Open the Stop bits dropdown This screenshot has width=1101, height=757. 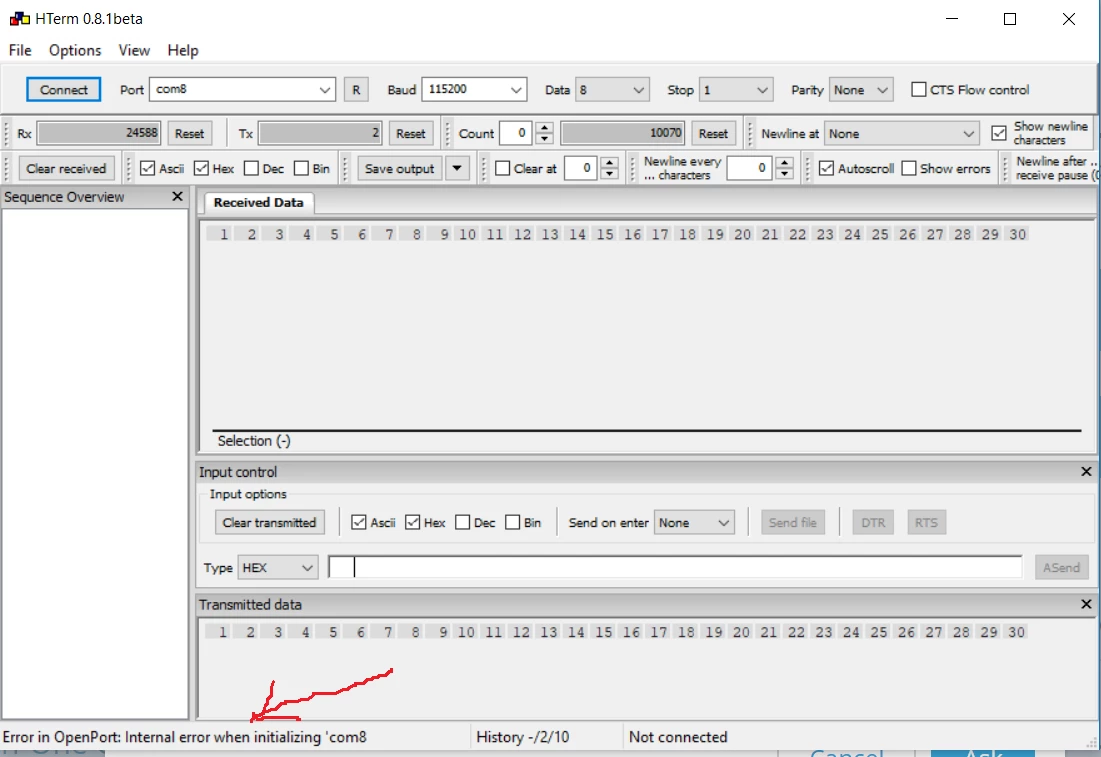coord(735,90)
